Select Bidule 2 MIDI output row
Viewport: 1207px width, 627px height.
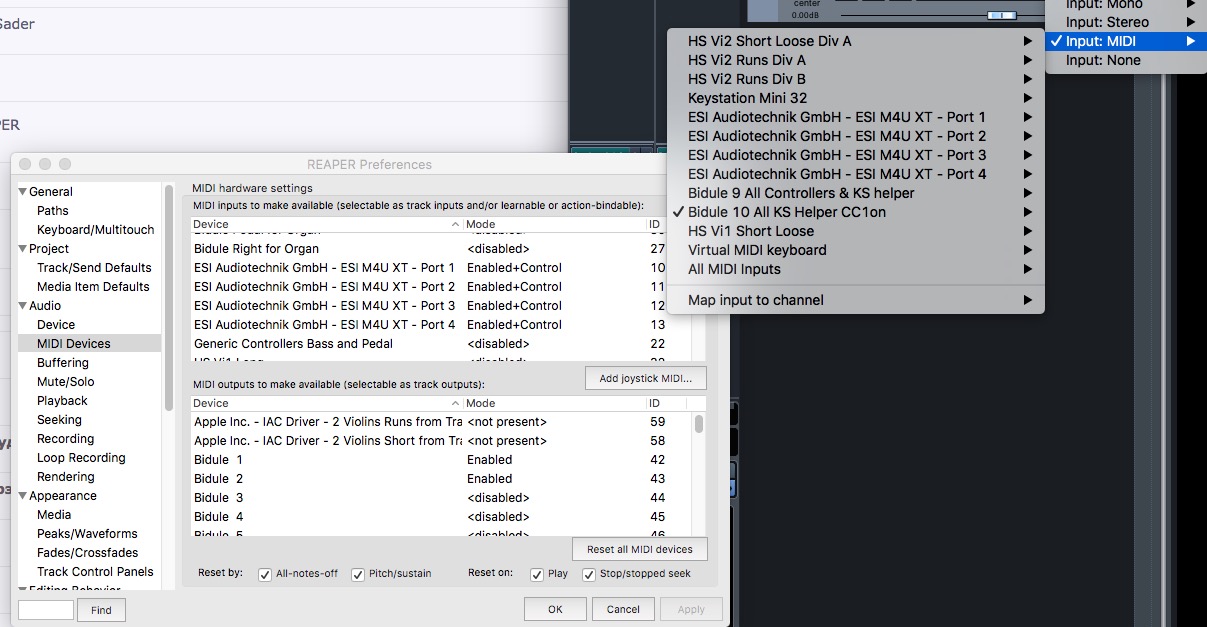coord(441,479)
